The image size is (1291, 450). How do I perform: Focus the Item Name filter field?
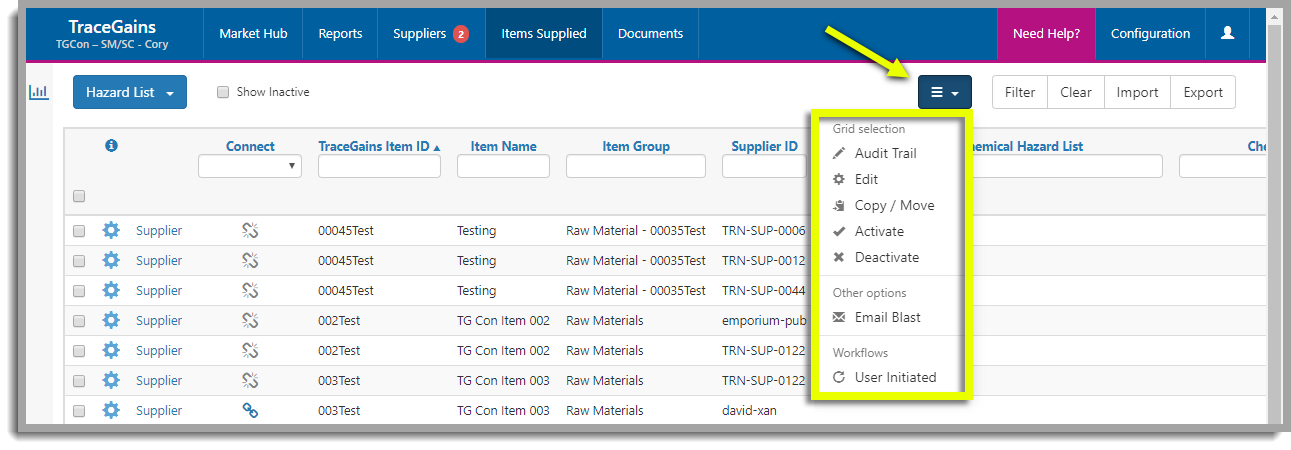[503, 166]
